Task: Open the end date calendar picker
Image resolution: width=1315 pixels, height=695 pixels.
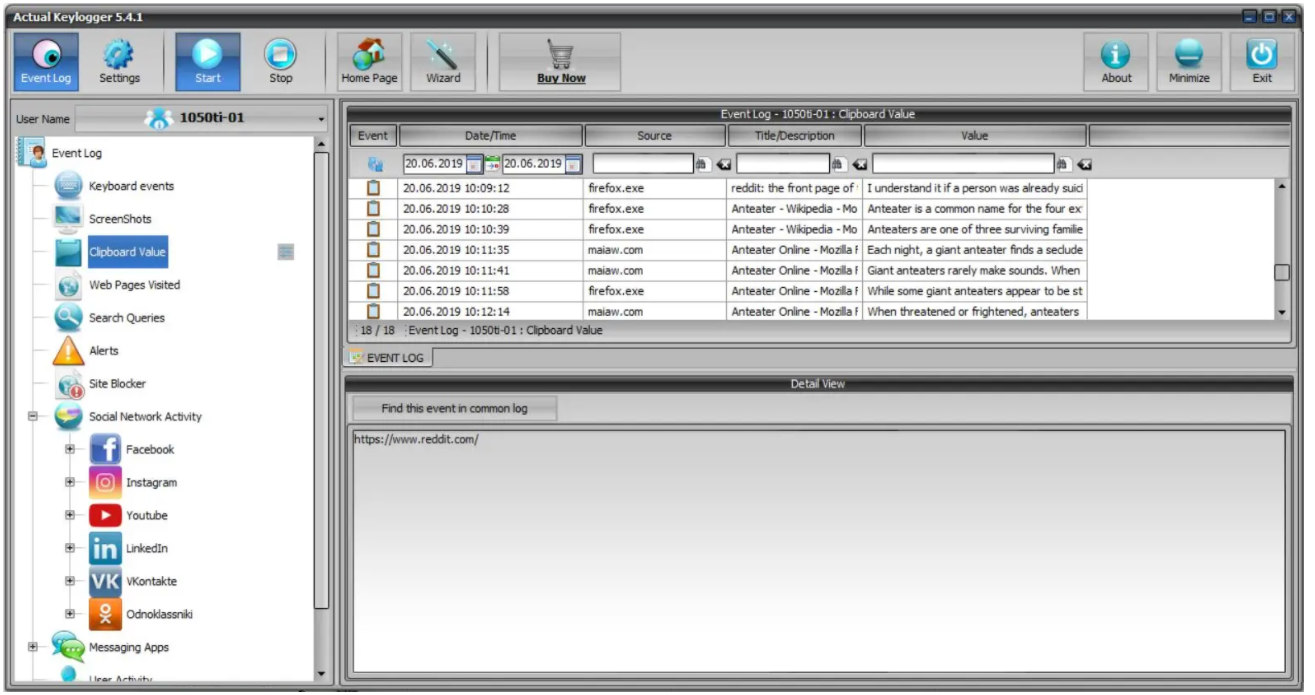Action: coord(573,164)
